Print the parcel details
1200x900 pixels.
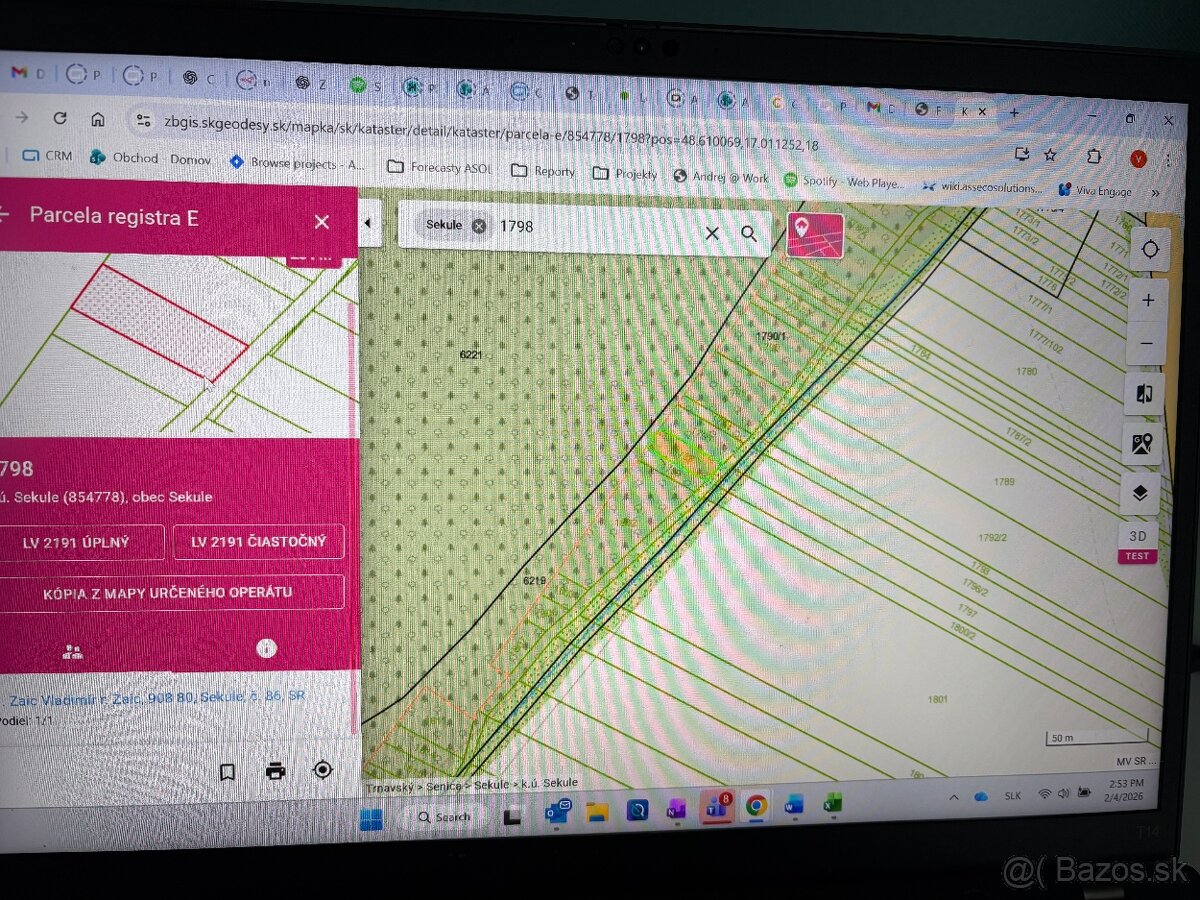(x=275, y=771)
